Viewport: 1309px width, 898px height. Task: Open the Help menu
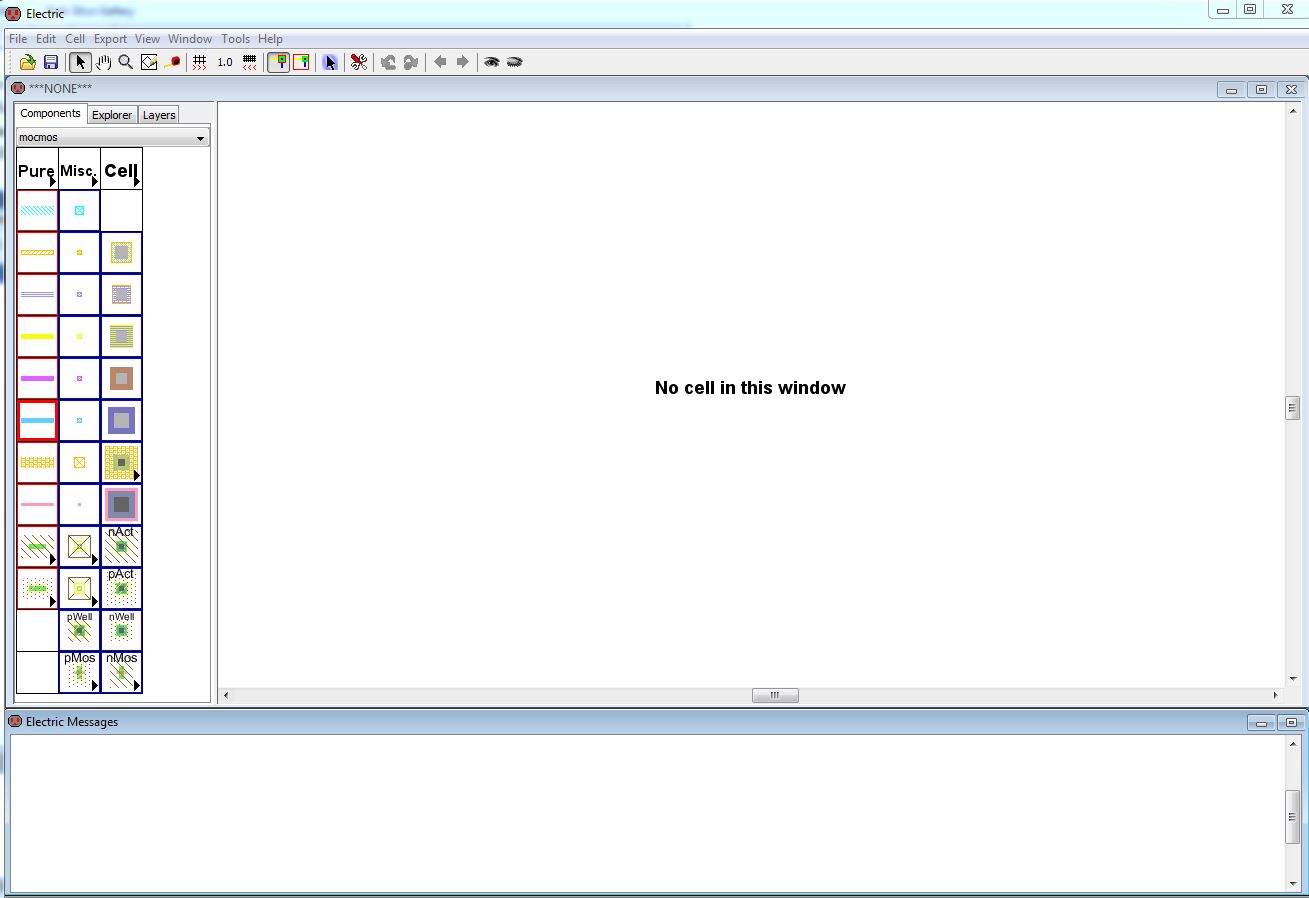pos(270,39)
